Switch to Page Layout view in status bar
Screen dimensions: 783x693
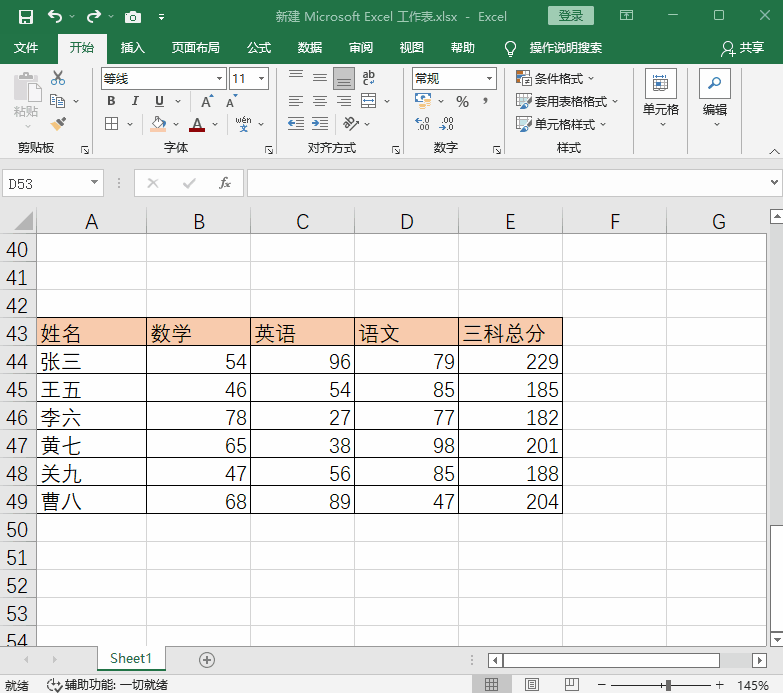tap(532, 685)
